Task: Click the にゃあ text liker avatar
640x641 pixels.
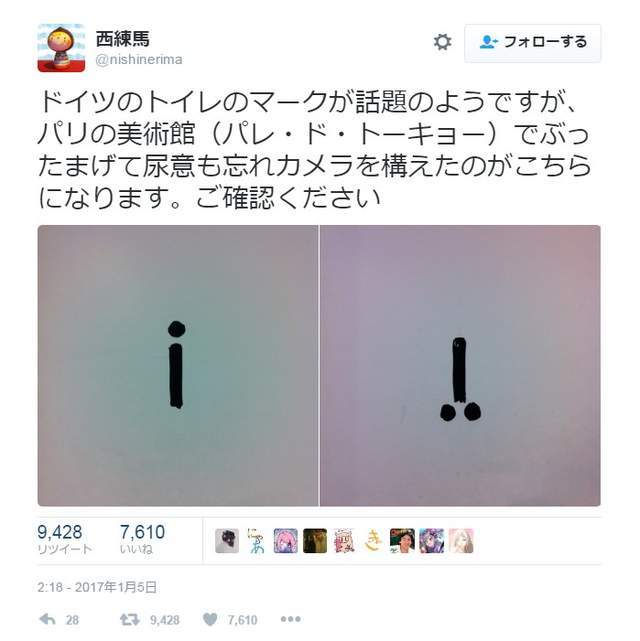Action: [x=256, y=541]
